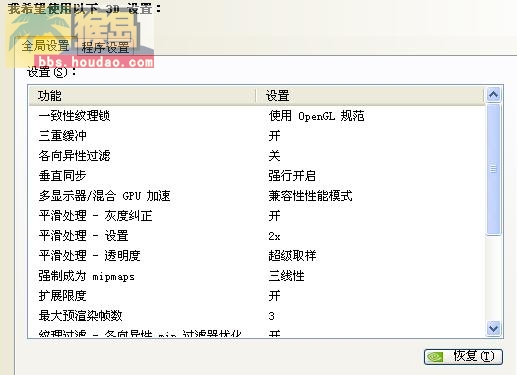This screenshot has height=375, width=517.
Task: Click the 兼容性性能模式 value
Action: pyautogui.click(x=310, y=196)
